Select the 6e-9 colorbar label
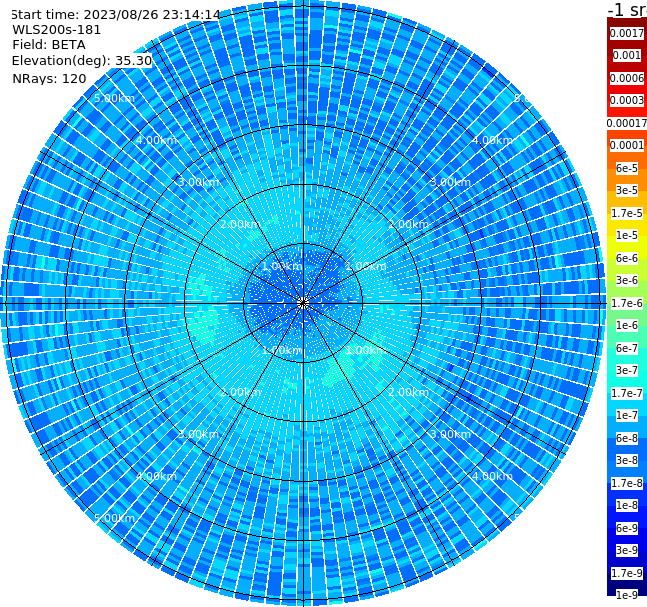The height and width of the screenshot is (607, 647). 627,528
